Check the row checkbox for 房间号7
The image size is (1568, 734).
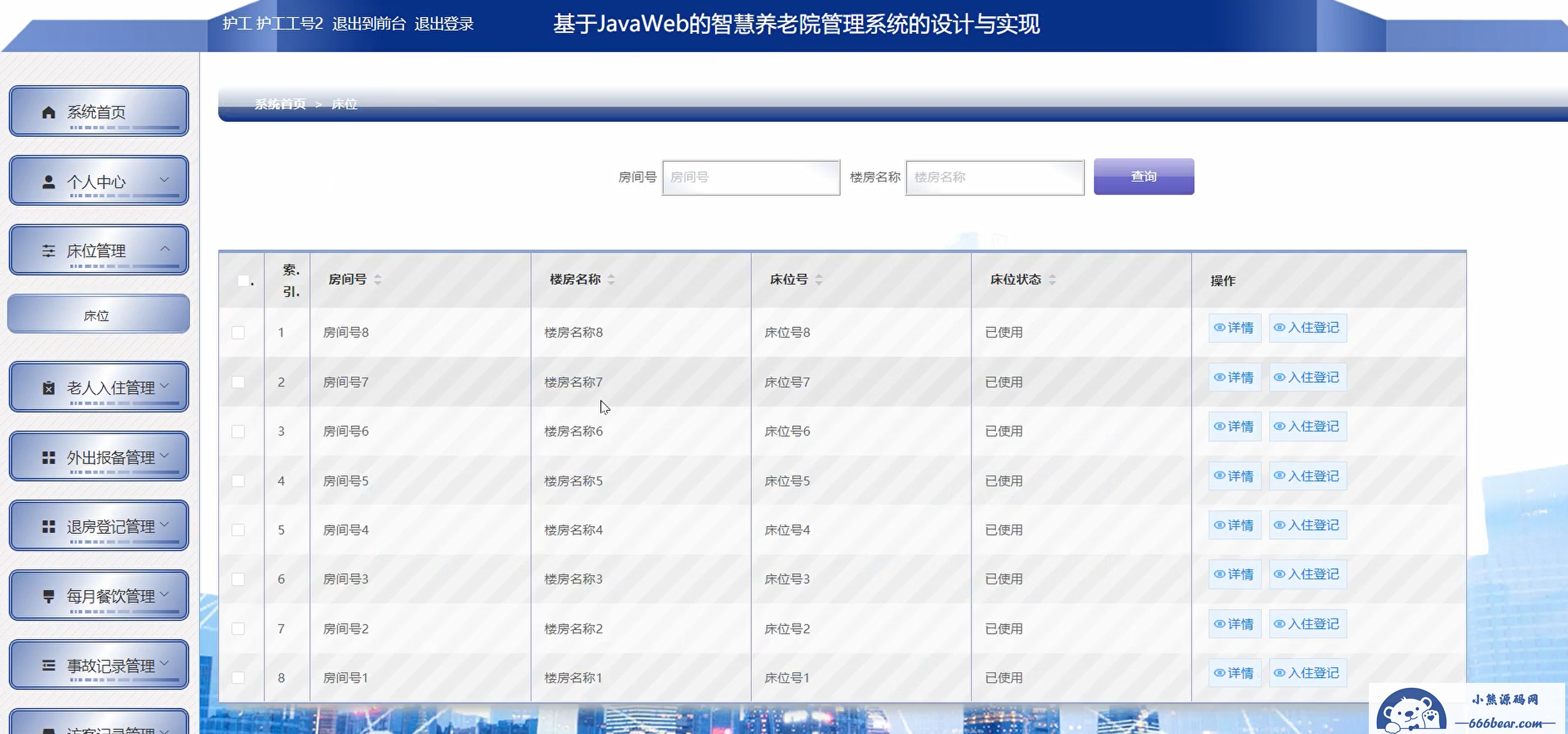238,382
